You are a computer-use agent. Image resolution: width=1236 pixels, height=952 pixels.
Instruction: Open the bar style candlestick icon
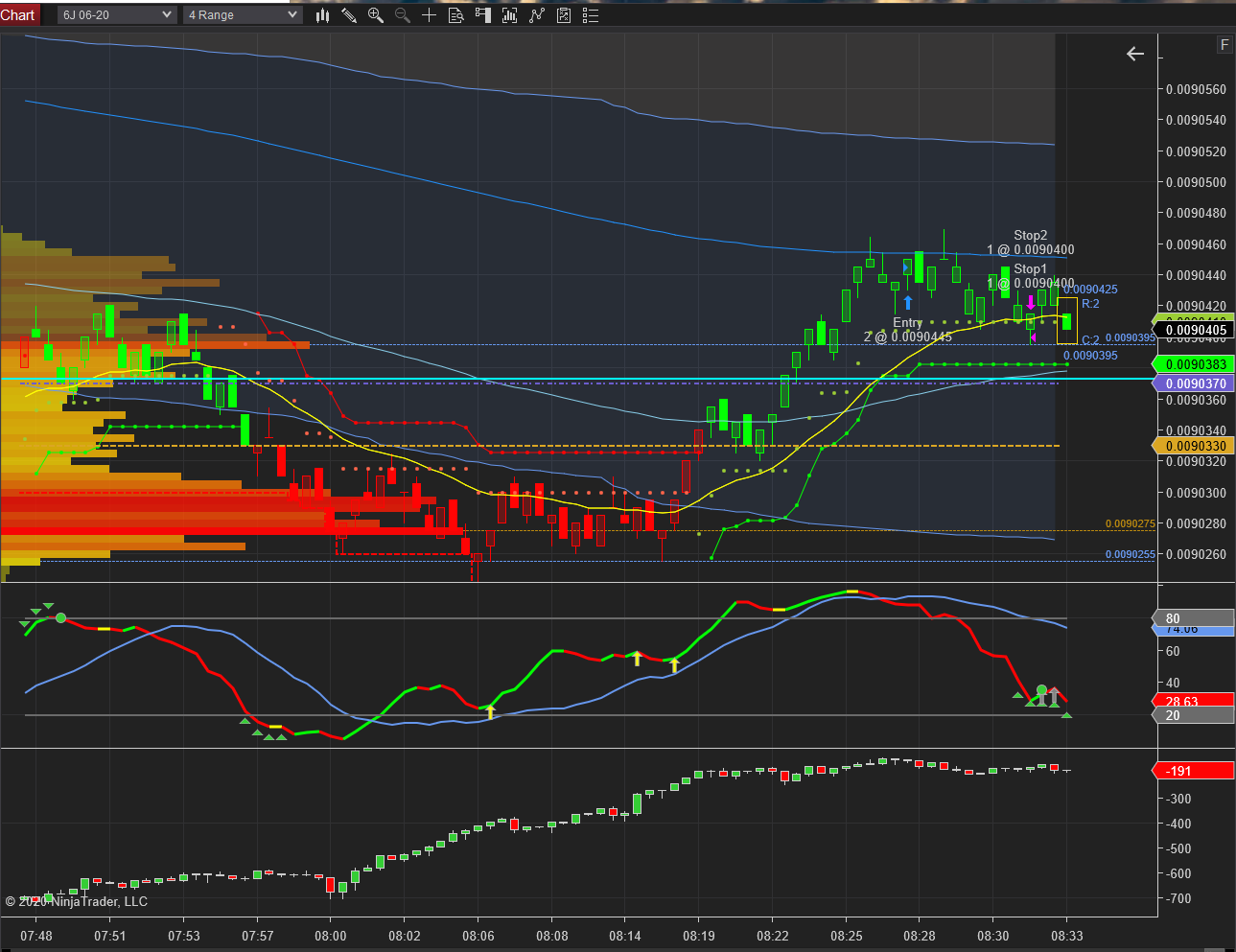322,15
